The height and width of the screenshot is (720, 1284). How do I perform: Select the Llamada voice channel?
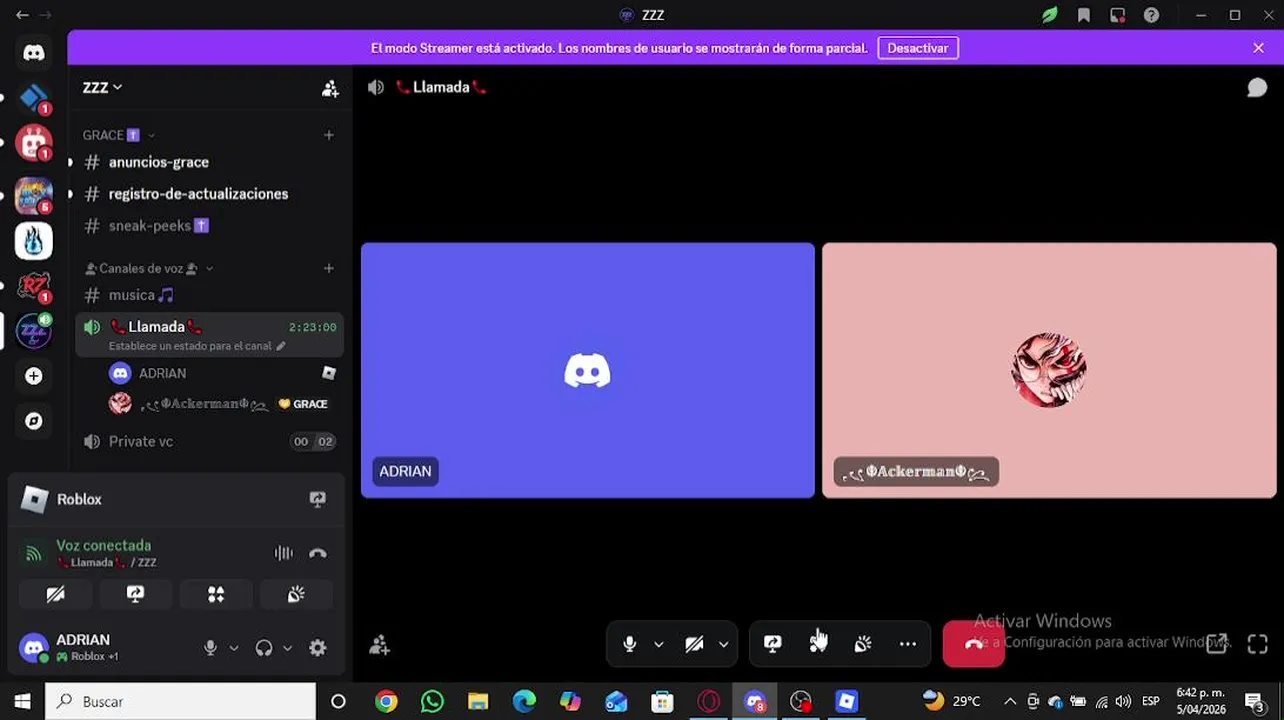coord(209,333)
